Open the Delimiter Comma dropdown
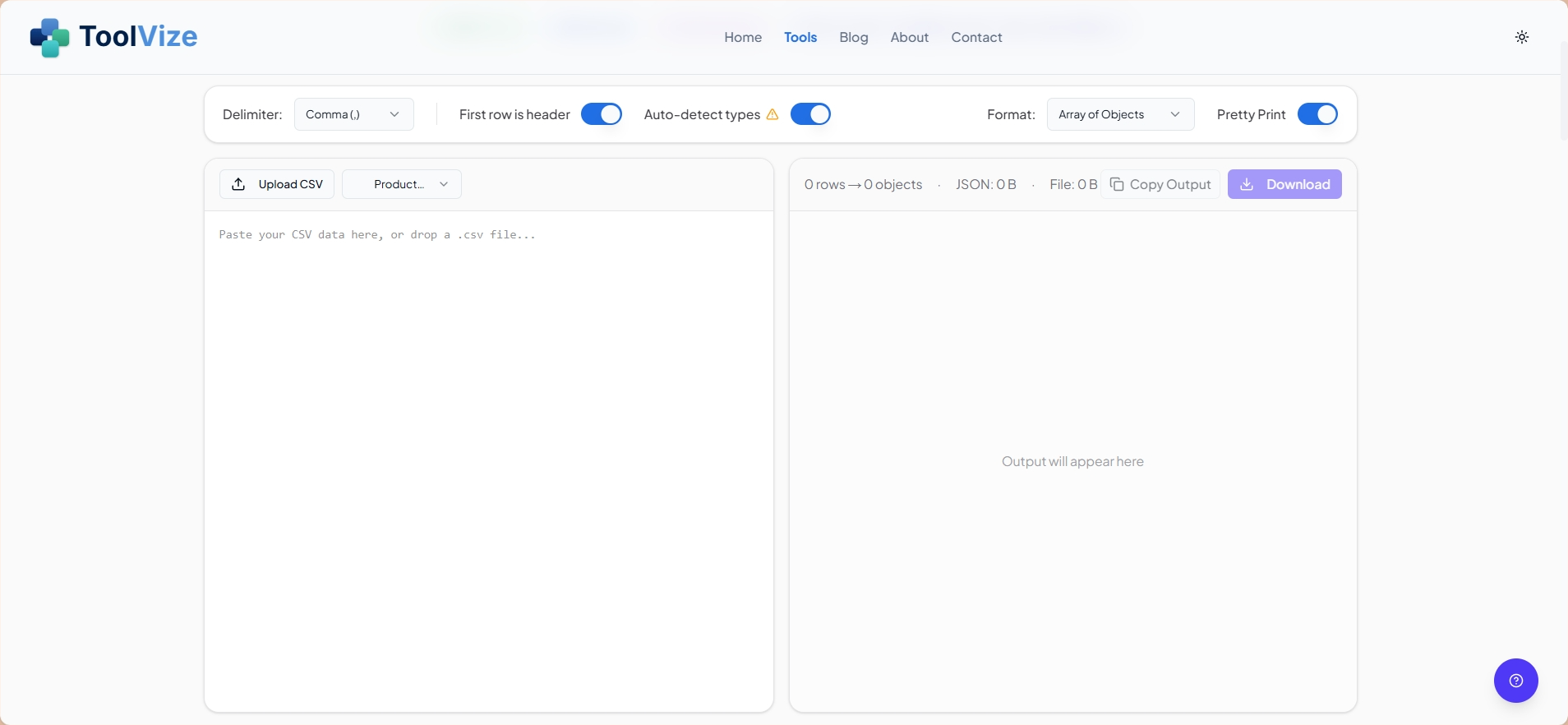The height and width of the screenshot is (725, 1568). (x=354, y=114)
